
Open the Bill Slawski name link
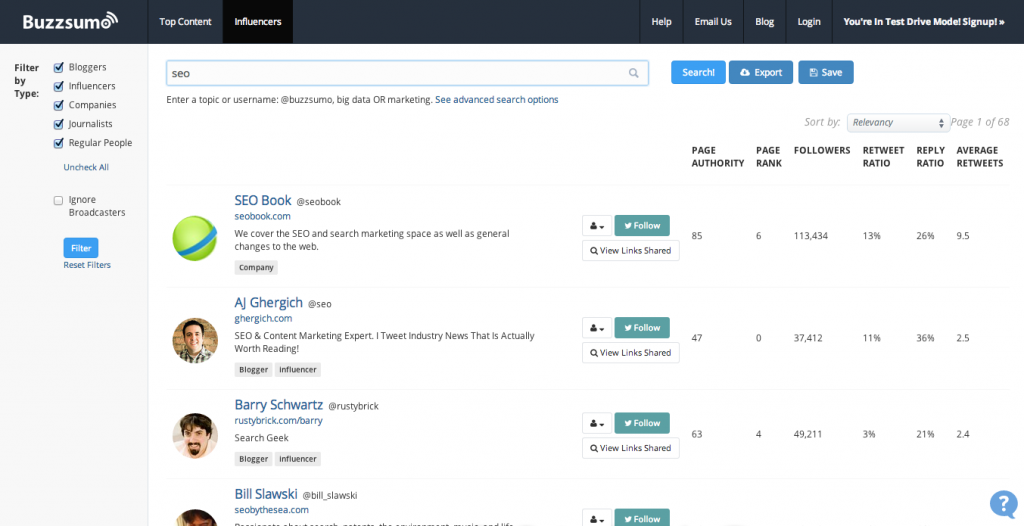pyautogui.click(x=266, y=495)
